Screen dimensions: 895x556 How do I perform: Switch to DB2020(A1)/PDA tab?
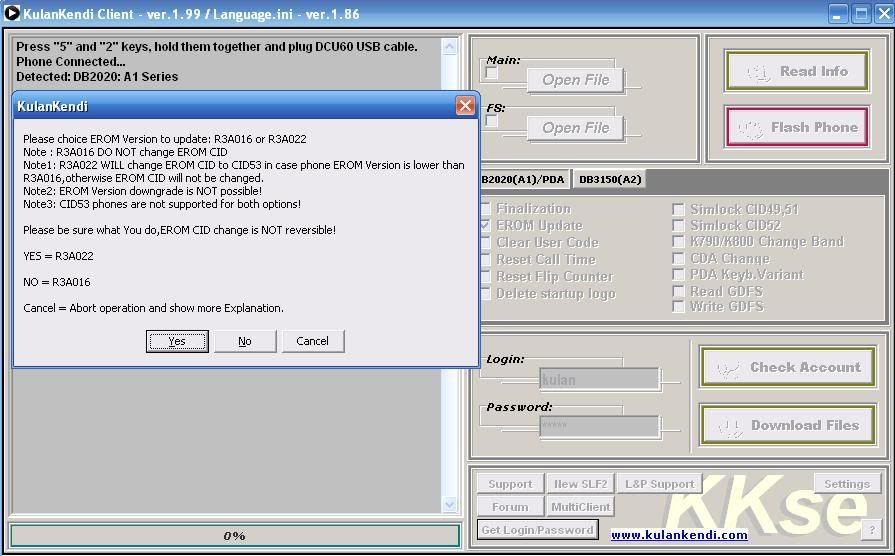[523, 179]
